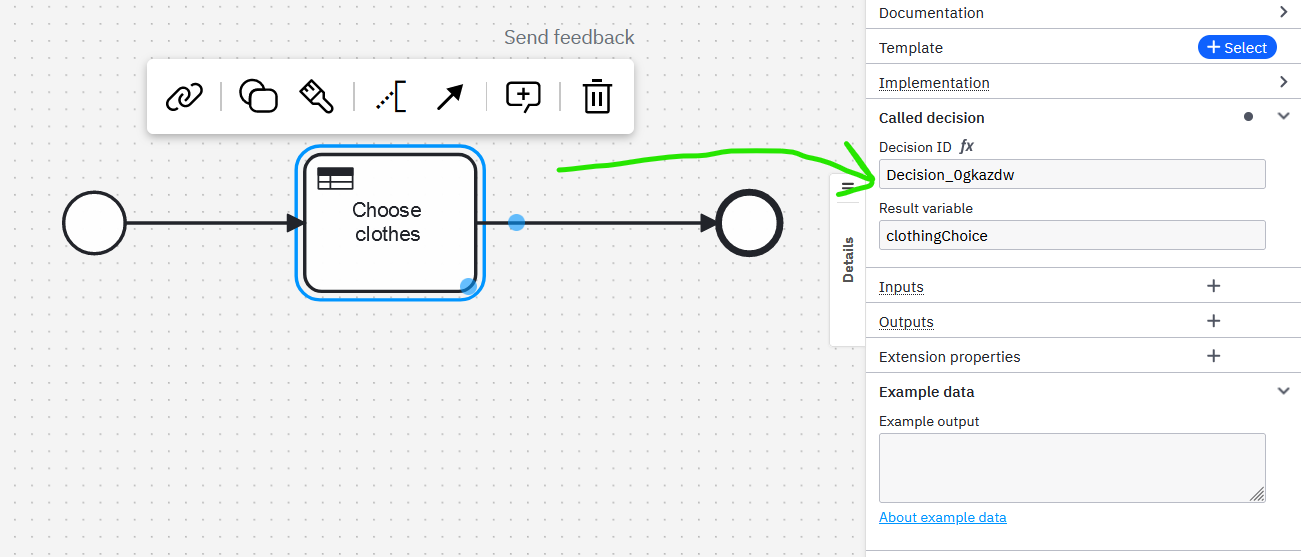Click into the Example output textarea
Screen dimensions: 1301x557
[x=1072, y=468]
